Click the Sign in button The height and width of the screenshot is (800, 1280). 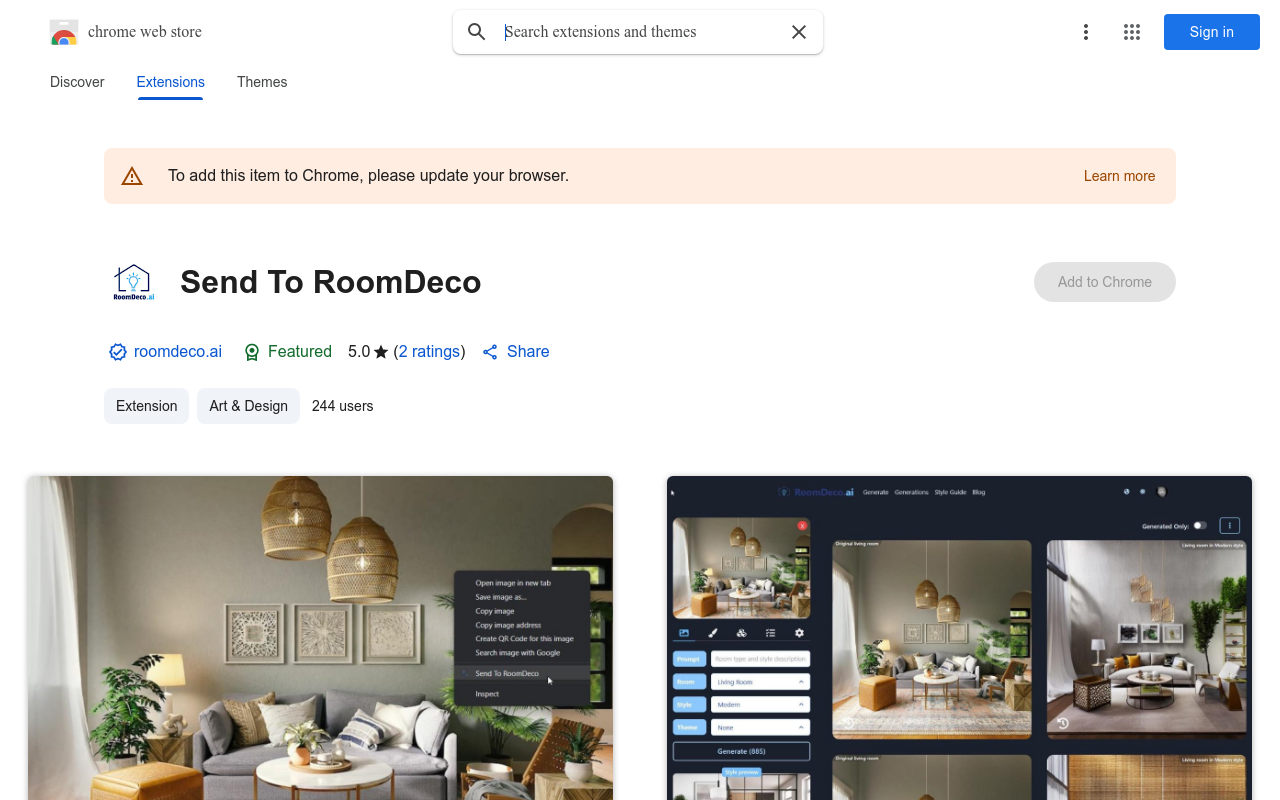pyautogui.click(x=1212, y=32)
